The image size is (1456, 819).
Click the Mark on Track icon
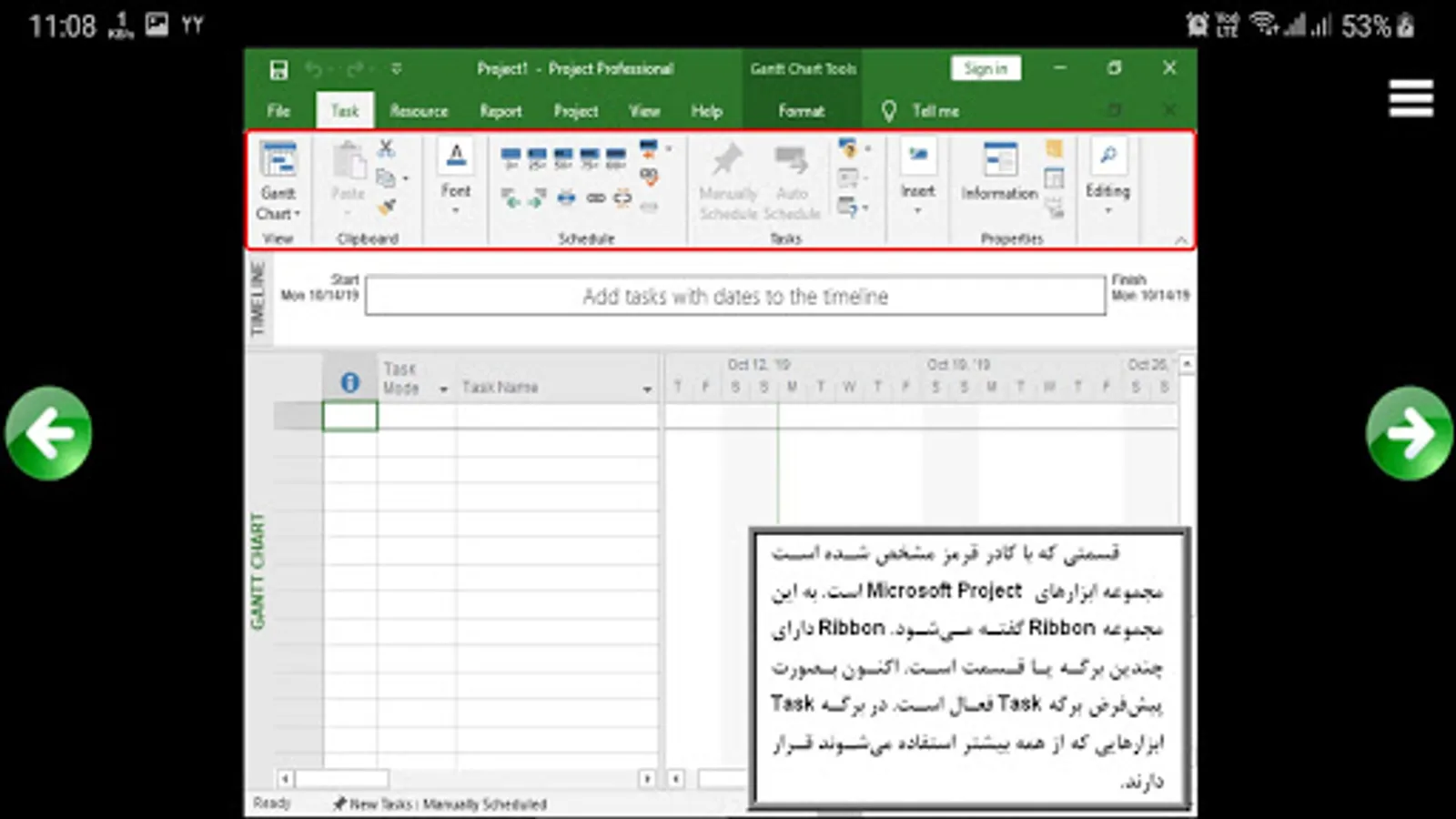[648, 147]
